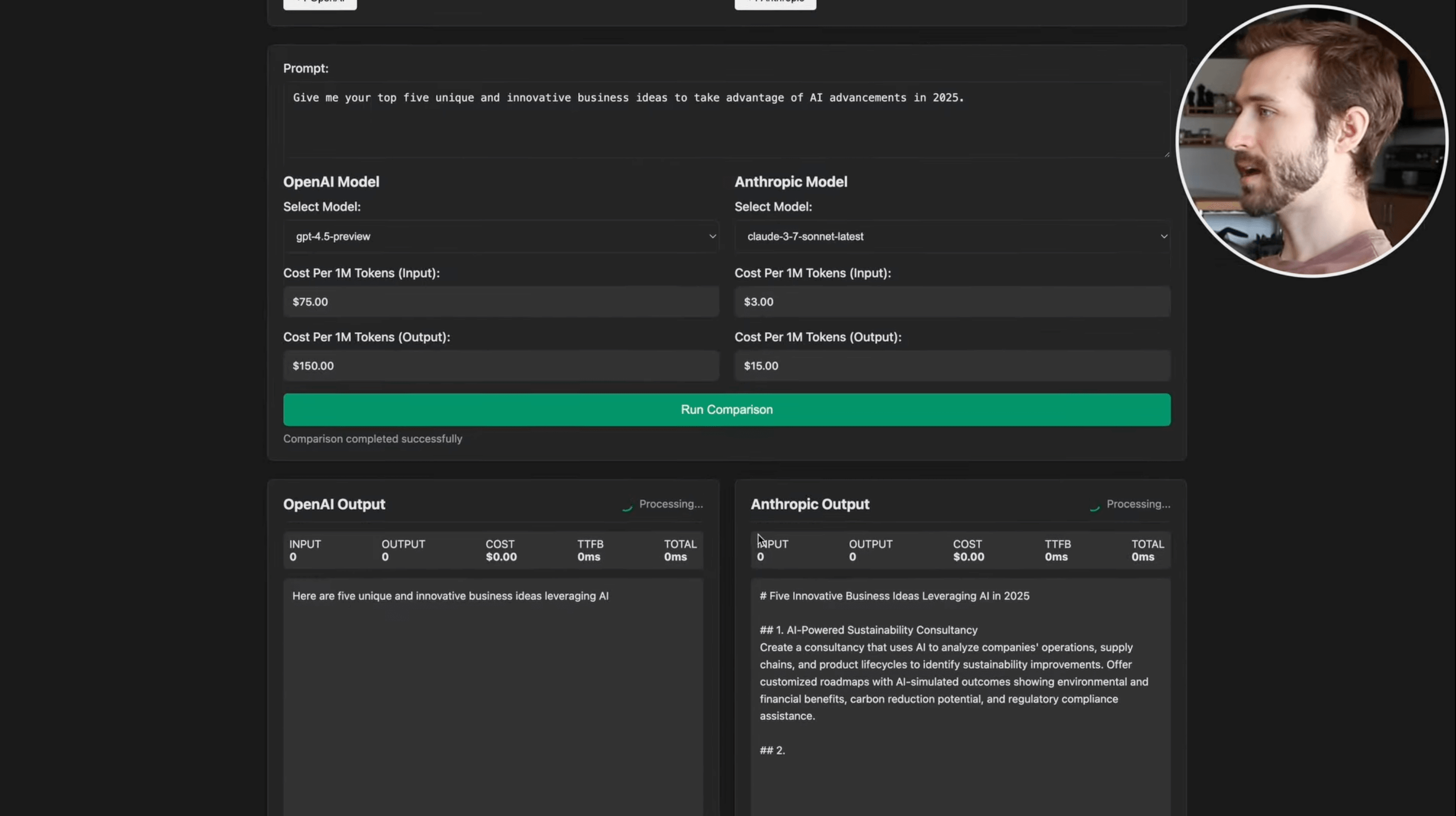Viewport: 1456px width, 816px height.
Task: Click the OpenAI output response text box
Action: pos(493,697)
